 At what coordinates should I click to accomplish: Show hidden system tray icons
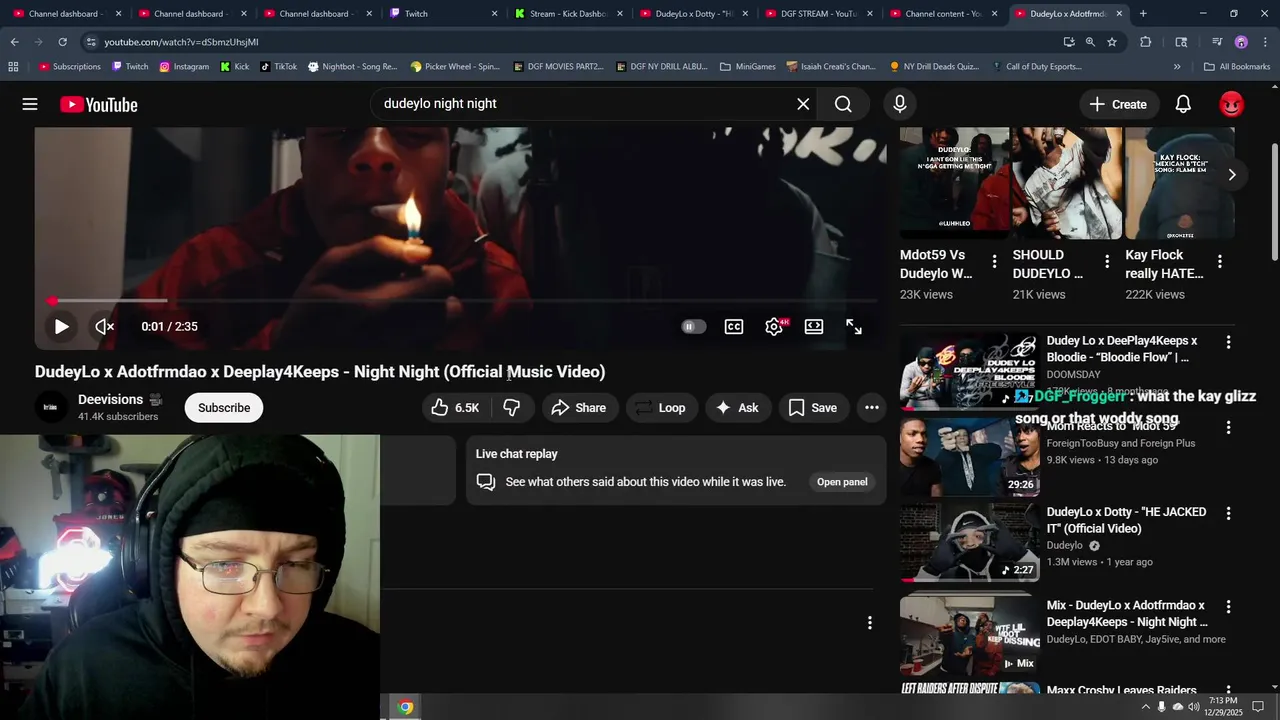pos(1145,707)
